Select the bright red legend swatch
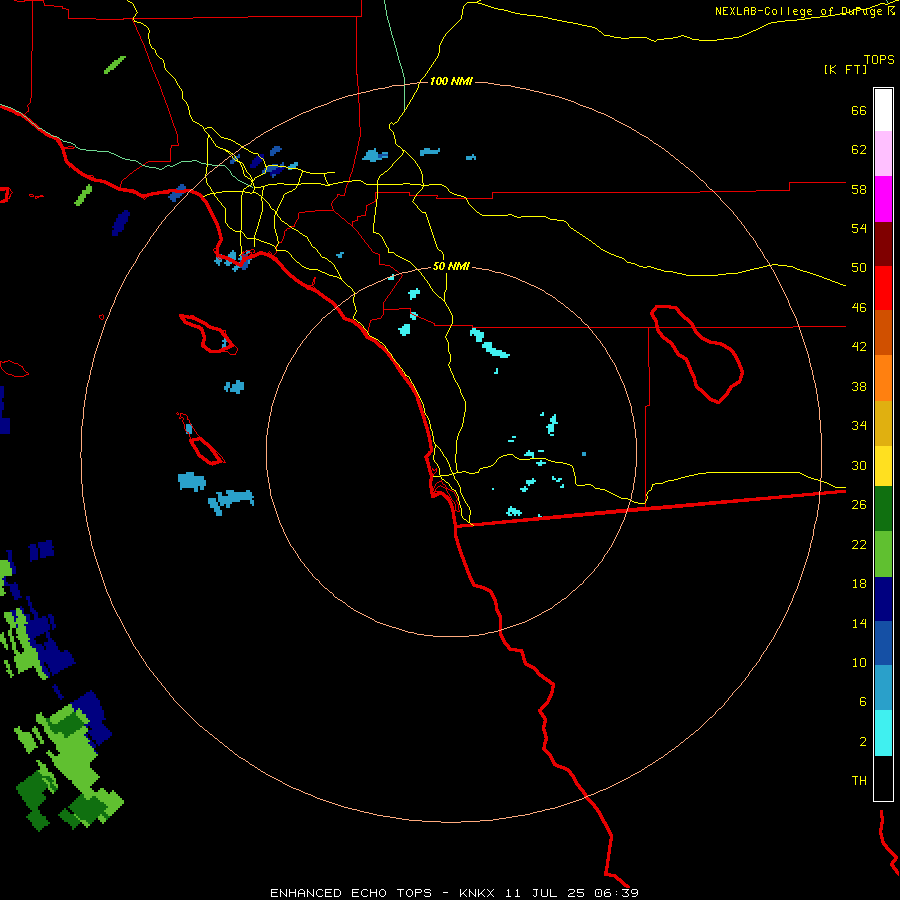The width and height of the screenshot is (900, 900). [x=883, y=288]
